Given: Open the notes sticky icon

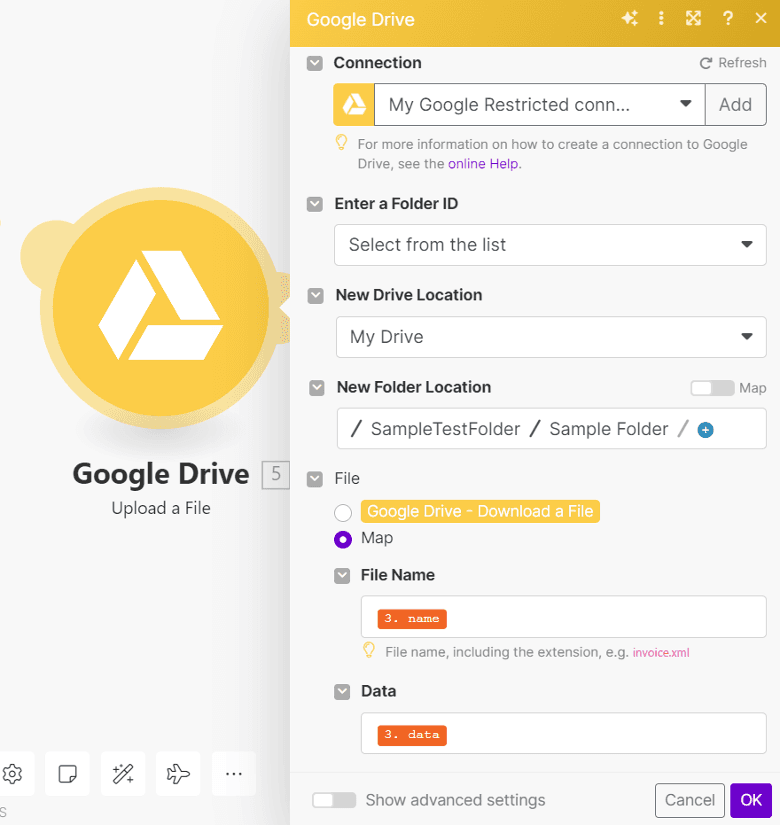Looking at the screenshot, I should 68,773.
